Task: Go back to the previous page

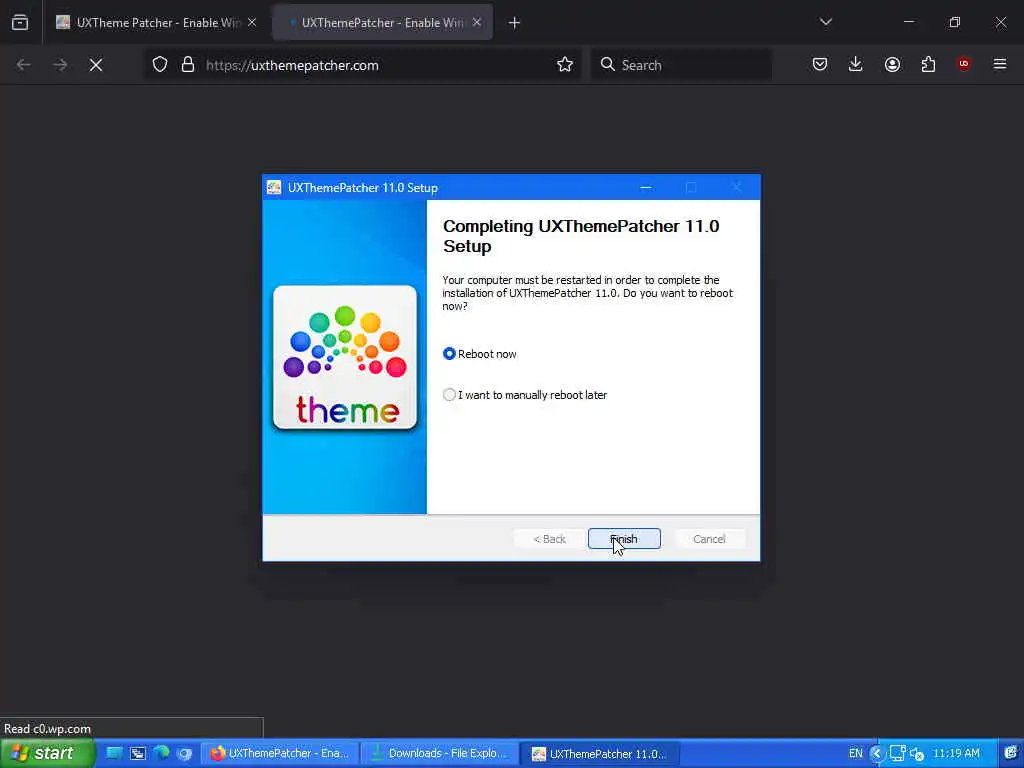Action: [x=24, y=65]
